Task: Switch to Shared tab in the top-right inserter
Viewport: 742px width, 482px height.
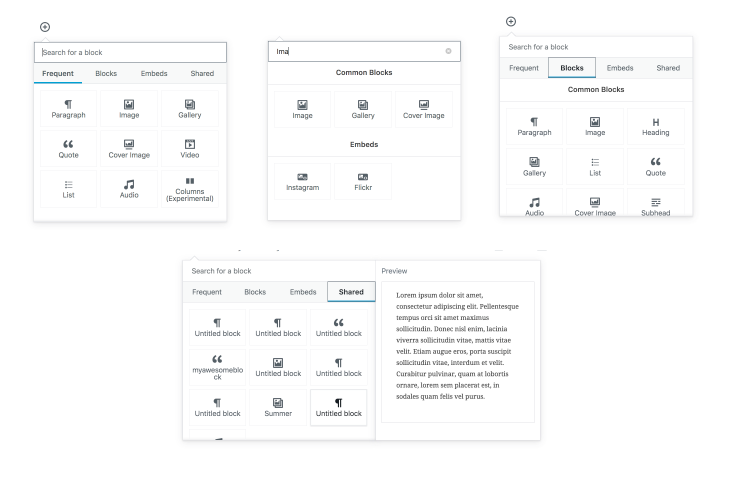Action: point(668,68)
